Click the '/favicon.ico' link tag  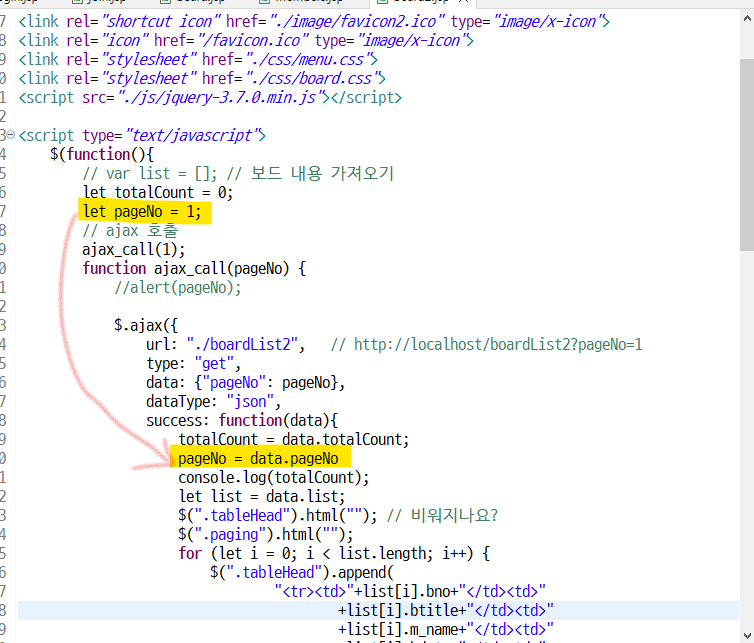click(x=246, y=40)
